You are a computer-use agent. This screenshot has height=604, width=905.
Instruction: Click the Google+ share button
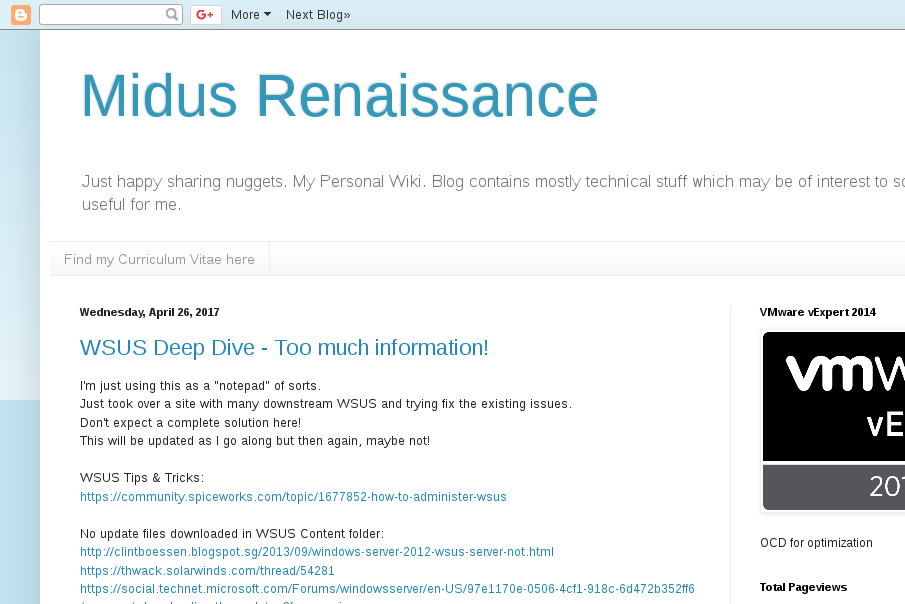[x=206, y=14]
